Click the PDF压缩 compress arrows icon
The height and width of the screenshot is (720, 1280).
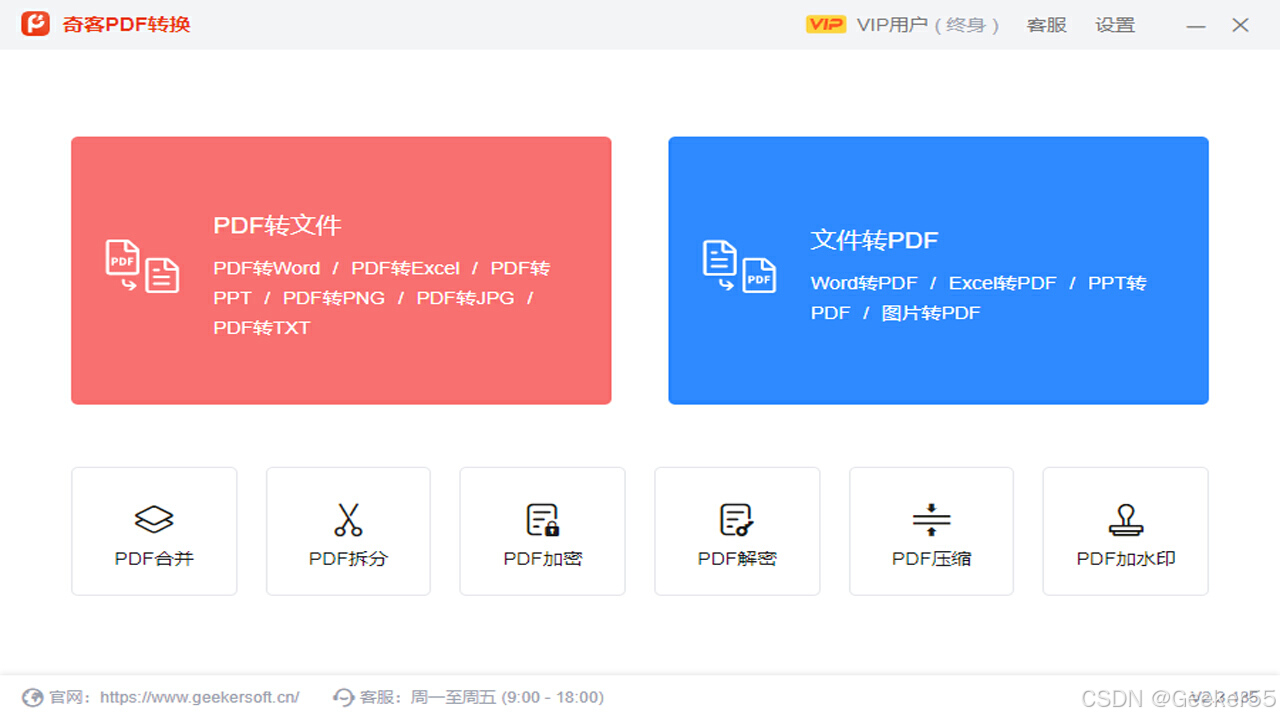(x=931, y=519)
